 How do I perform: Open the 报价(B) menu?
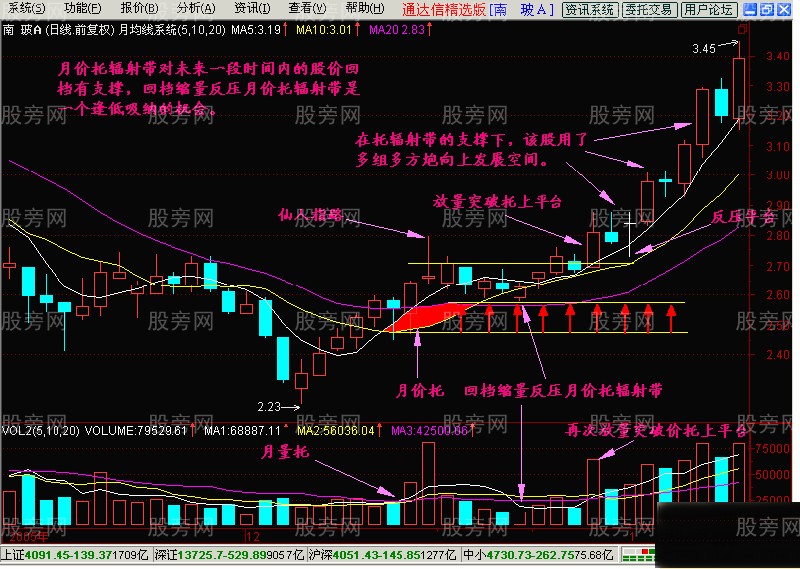pyautogui.click(x=139, y=8)
